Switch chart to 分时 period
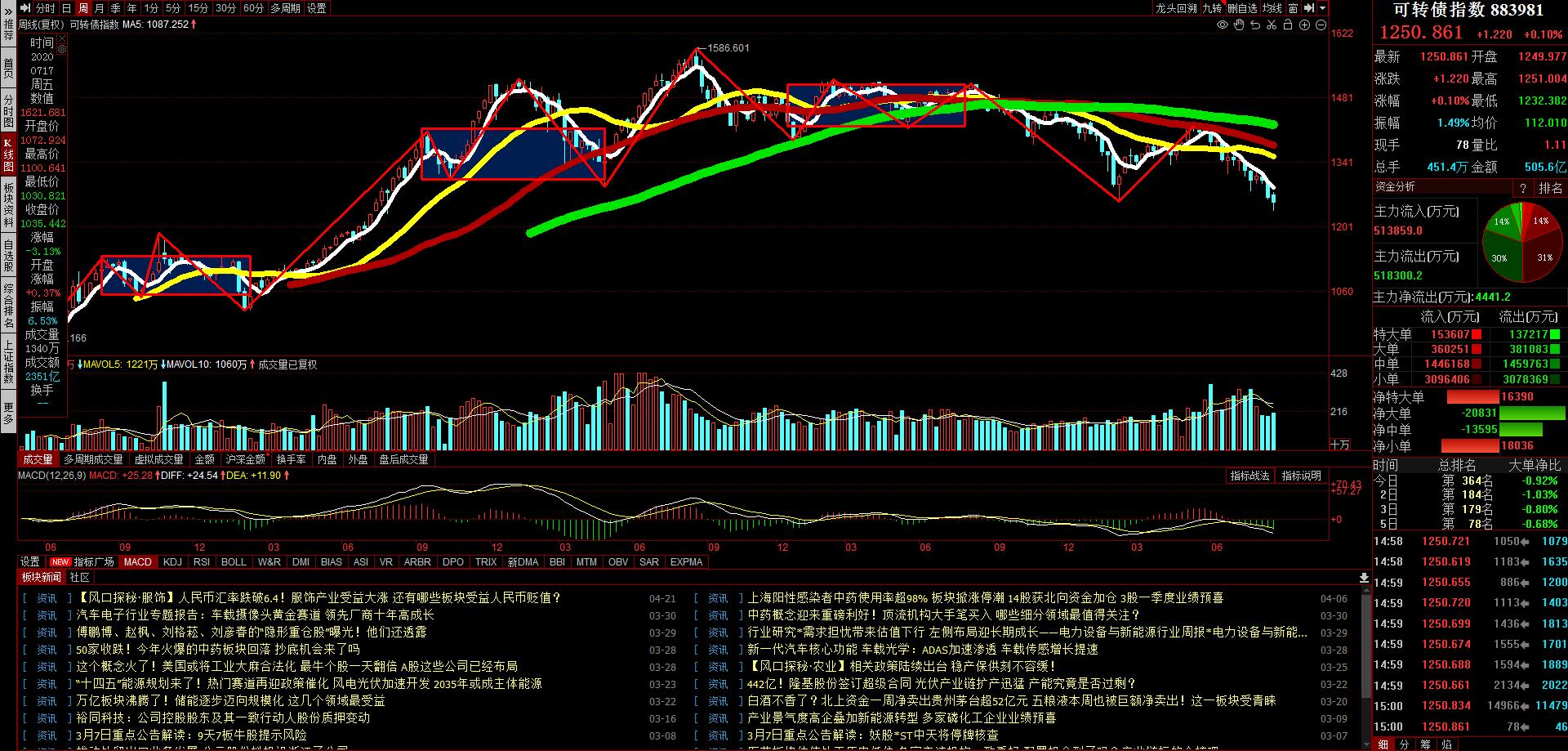 point(45,8)
